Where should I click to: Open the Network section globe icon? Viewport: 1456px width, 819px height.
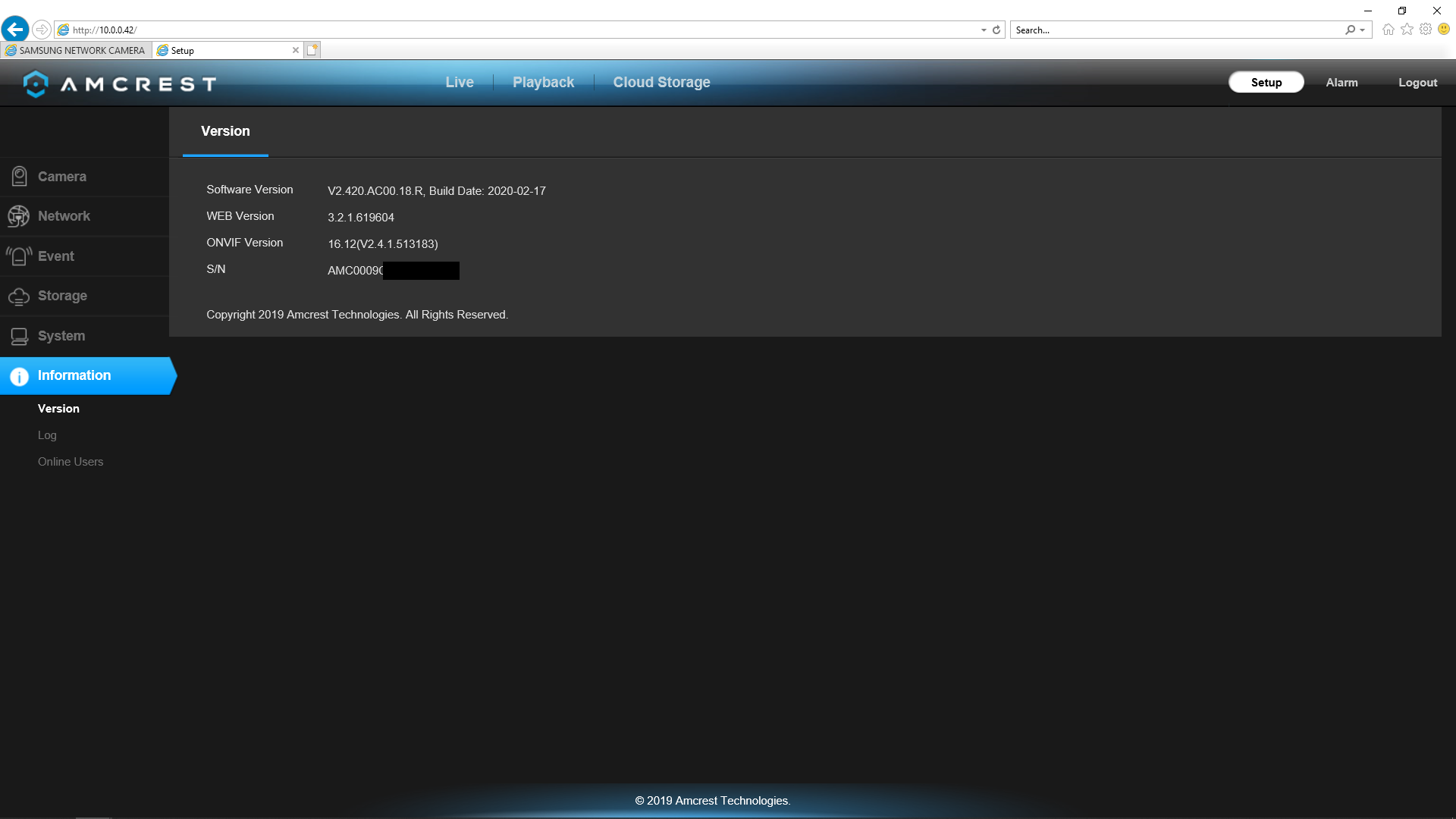[x=18, y=216]
